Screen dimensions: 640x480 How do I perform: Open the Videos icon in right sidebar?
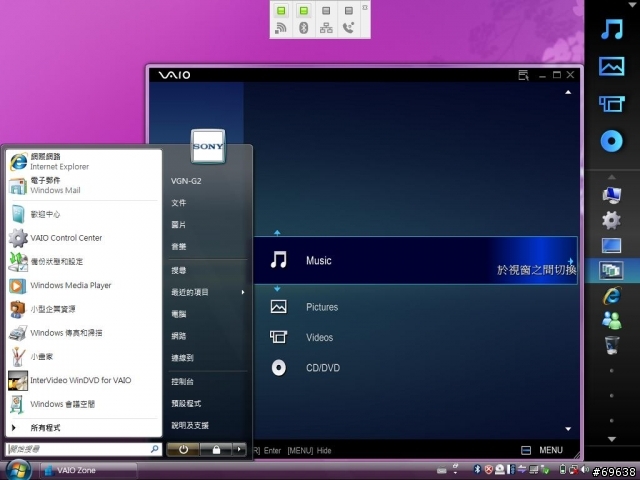611,104
